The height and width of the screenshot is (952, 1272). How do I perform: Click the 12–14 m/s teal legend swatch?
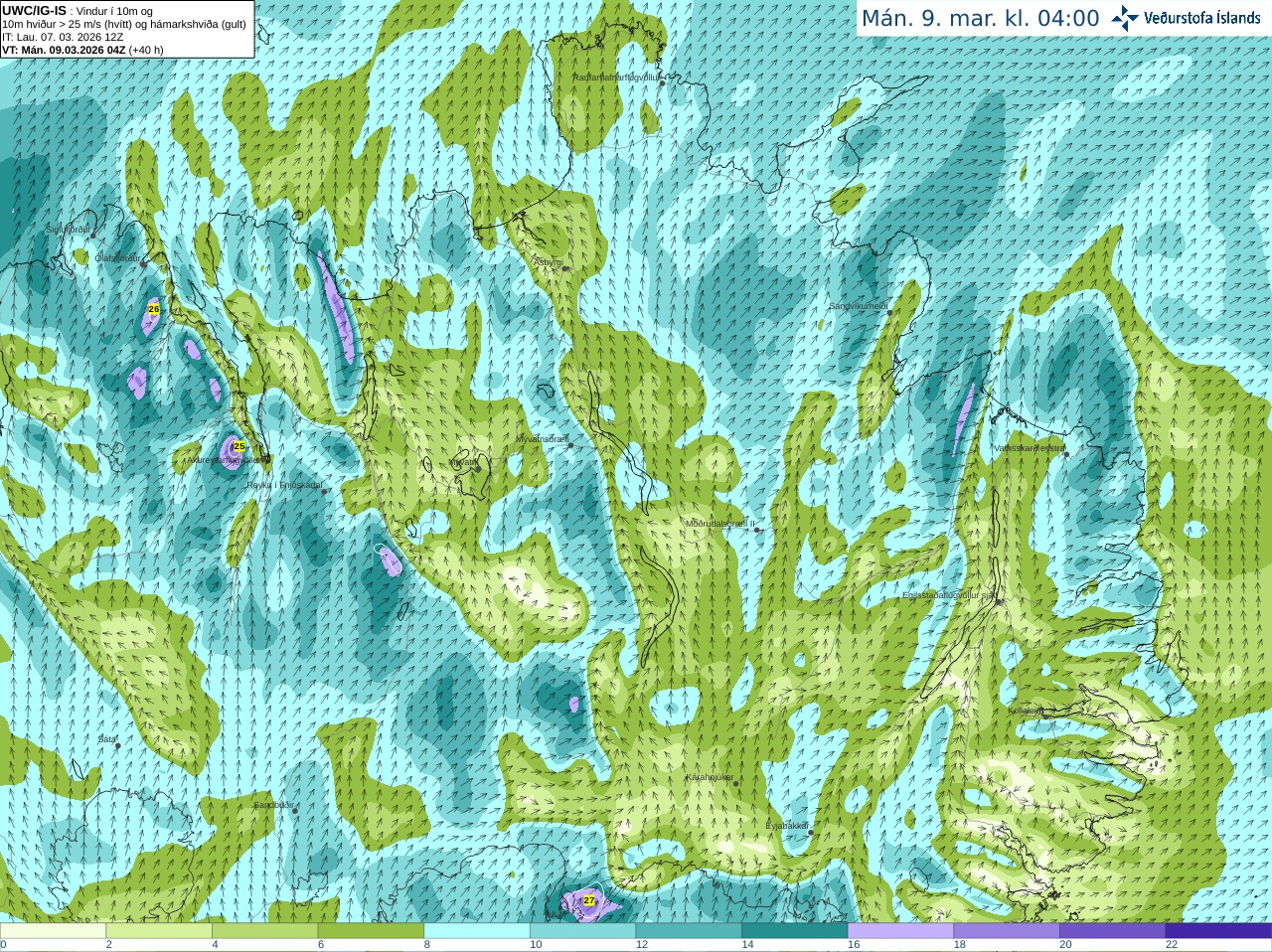pos(689,931)
